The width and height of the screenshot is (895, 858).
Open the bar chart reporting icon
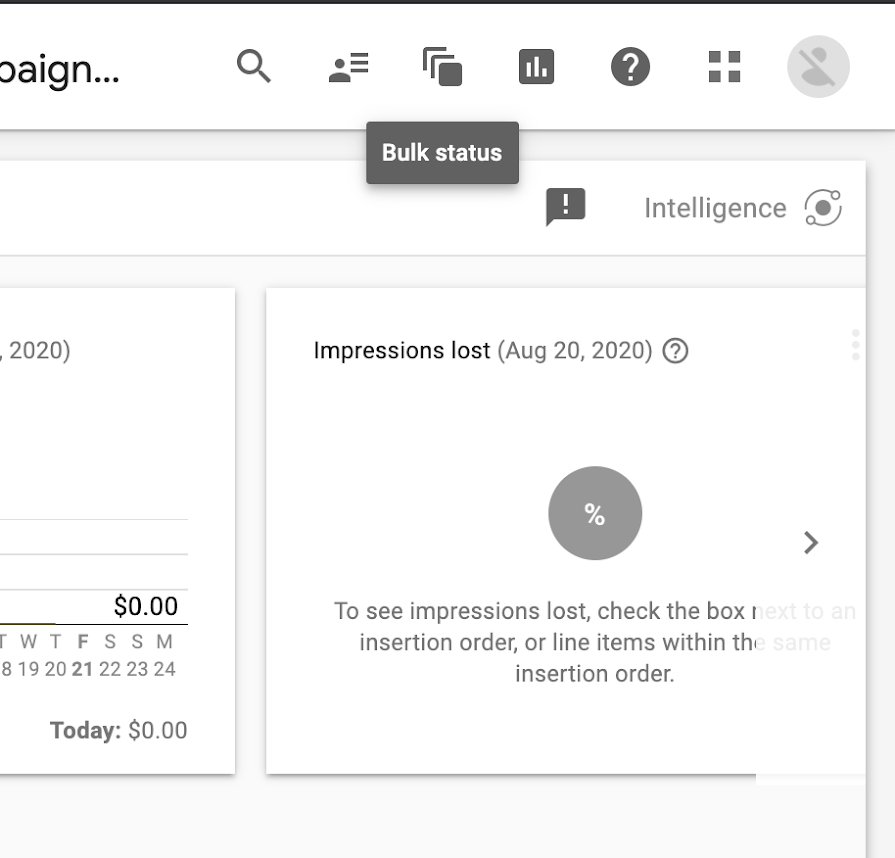coord(536,67)
